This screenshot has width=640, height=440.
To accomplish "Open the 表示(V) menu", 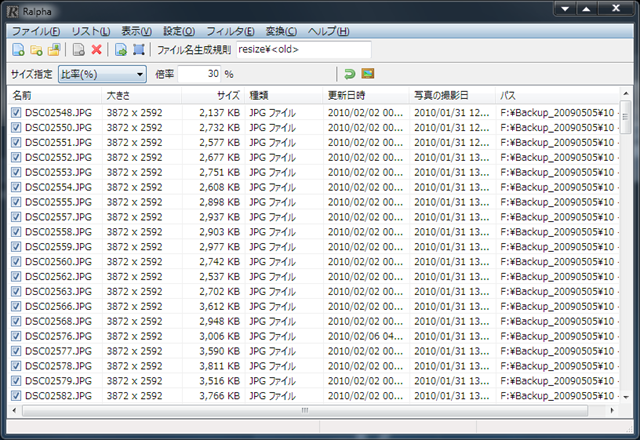I will 136,31.
